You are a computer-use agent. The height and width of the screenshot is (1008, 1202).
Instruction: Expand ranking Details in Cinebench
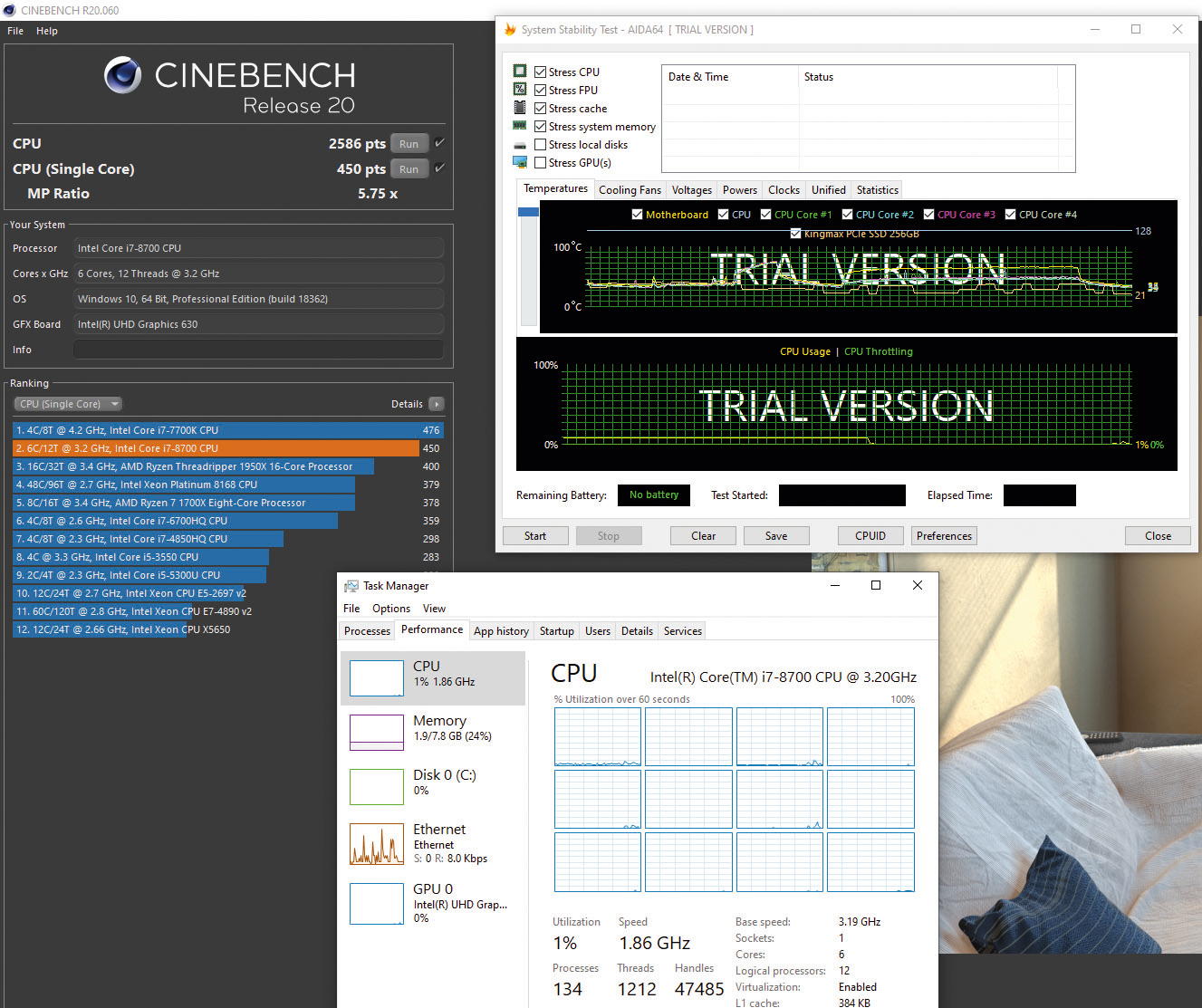click(437, 403)
